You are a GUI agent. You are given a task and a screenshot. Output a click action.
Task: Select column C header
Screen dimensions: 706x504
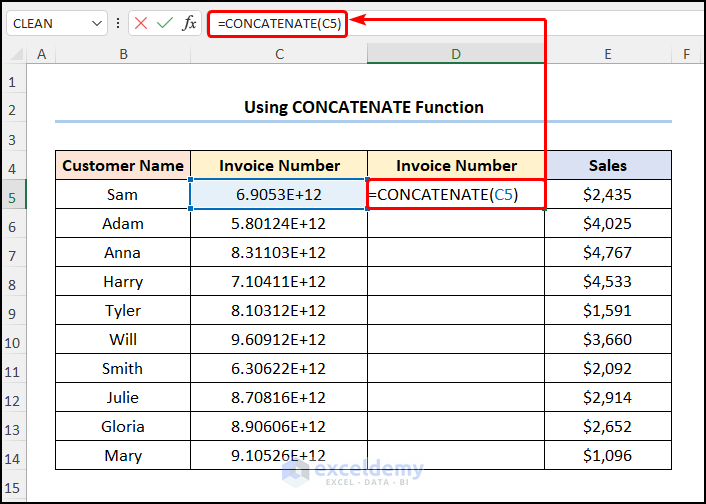click(279, 54)
